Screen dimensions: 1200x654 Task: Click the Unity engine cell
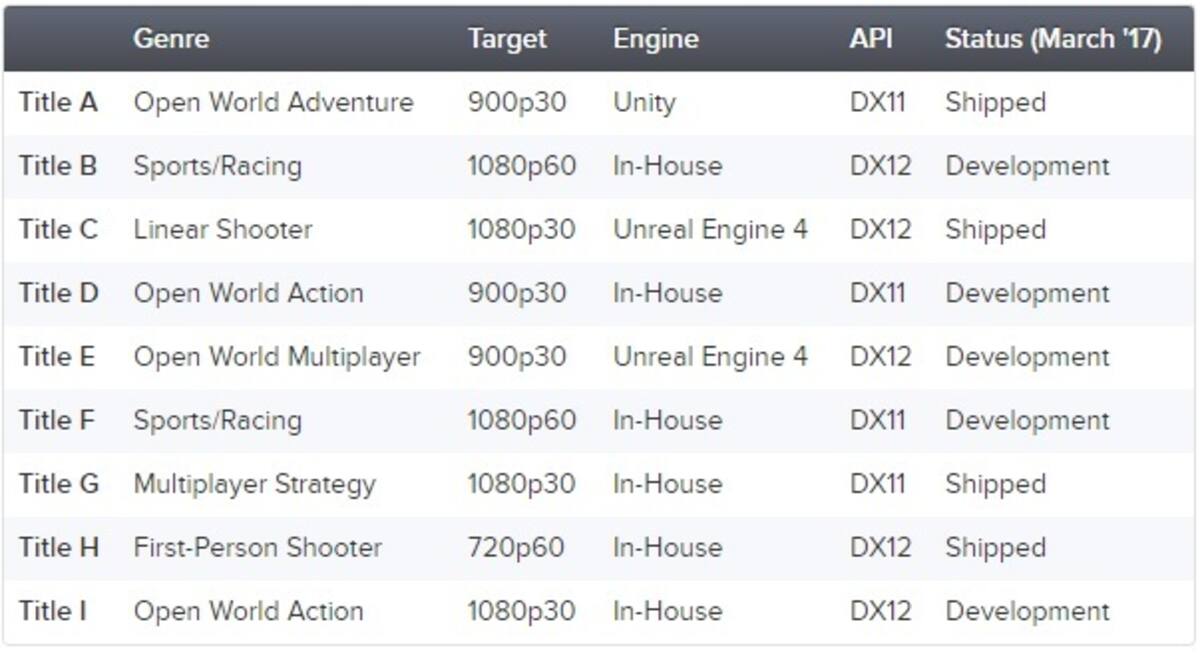pos(644,103)
